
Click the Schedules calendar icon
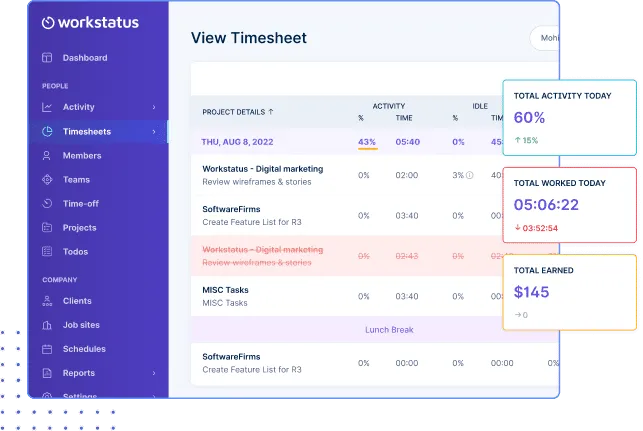(x=47, y=349)
